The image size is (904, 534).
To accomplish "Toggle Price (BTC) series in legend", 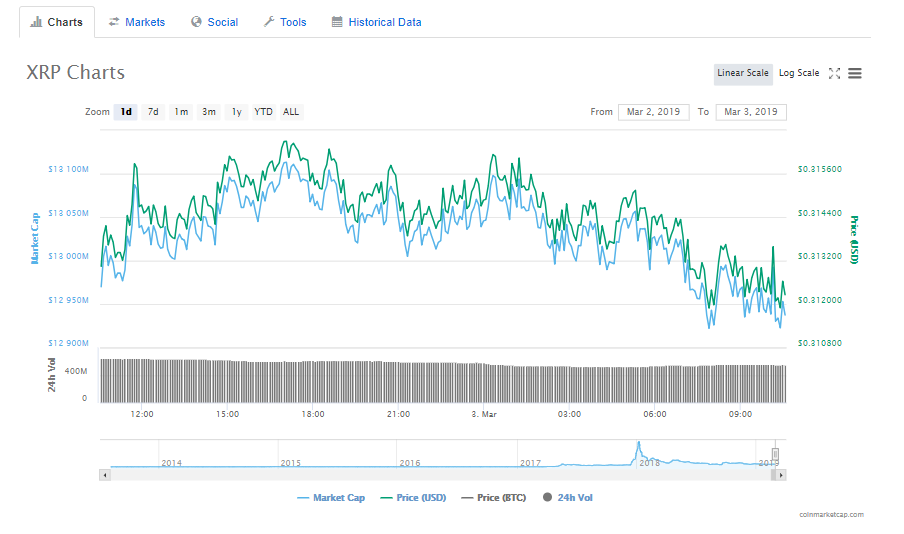I will click(x=494, y=498).
